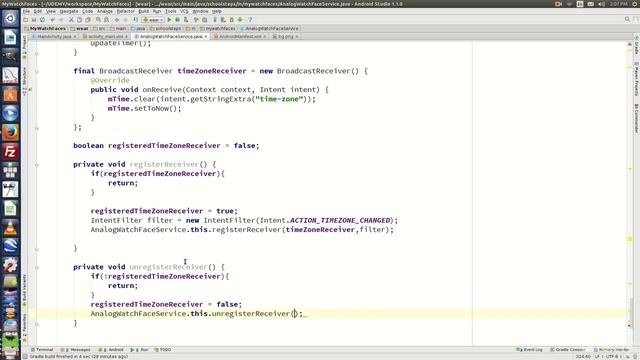This screenshot has width=640, height=360.
Task: Open FileZilla from the Ubuntu launcher
Action: [10, 152]
